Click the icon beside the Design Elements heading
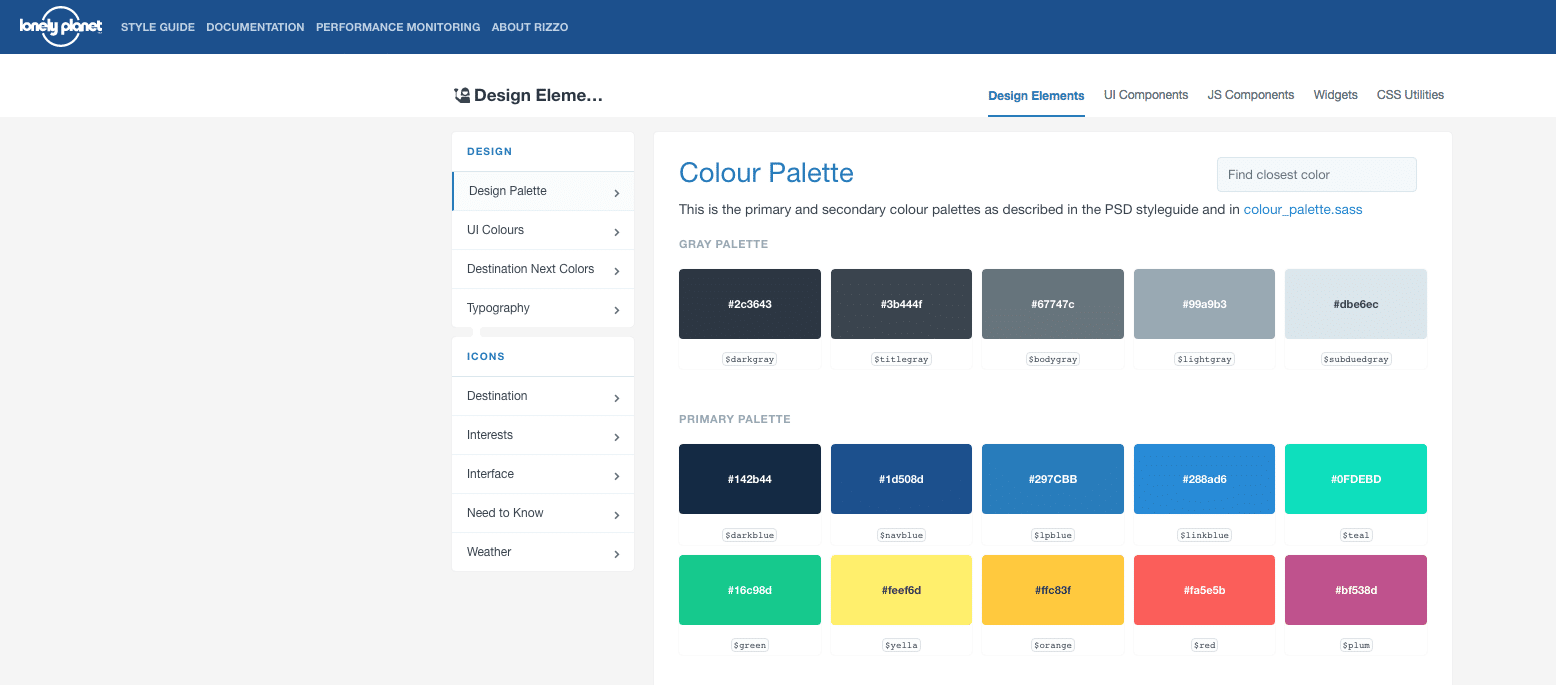Image resolution: width=1556 pixels, height=685 pixels. [462, 95]
